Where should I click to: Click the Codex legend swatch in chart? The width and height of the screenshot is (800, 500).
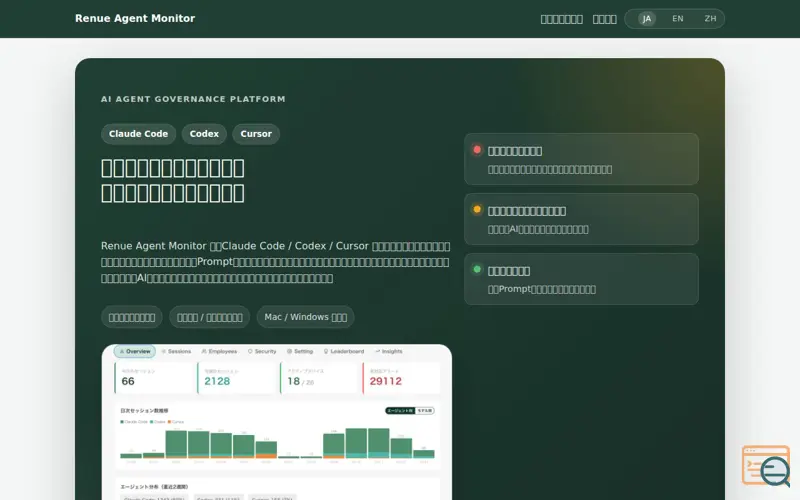[152, 422]
